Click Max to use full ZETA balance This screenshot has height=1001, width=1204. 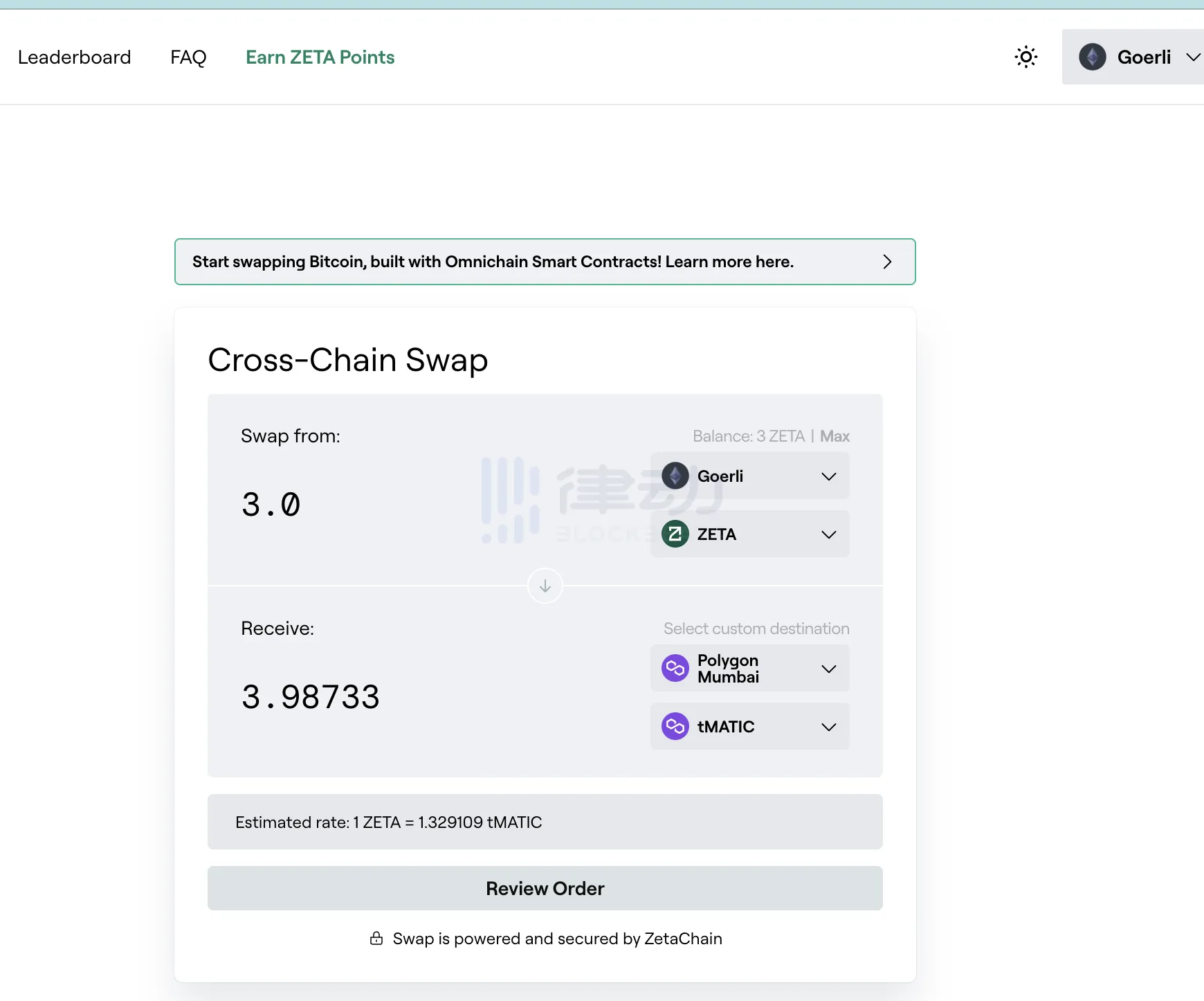(x=834, y=435)
